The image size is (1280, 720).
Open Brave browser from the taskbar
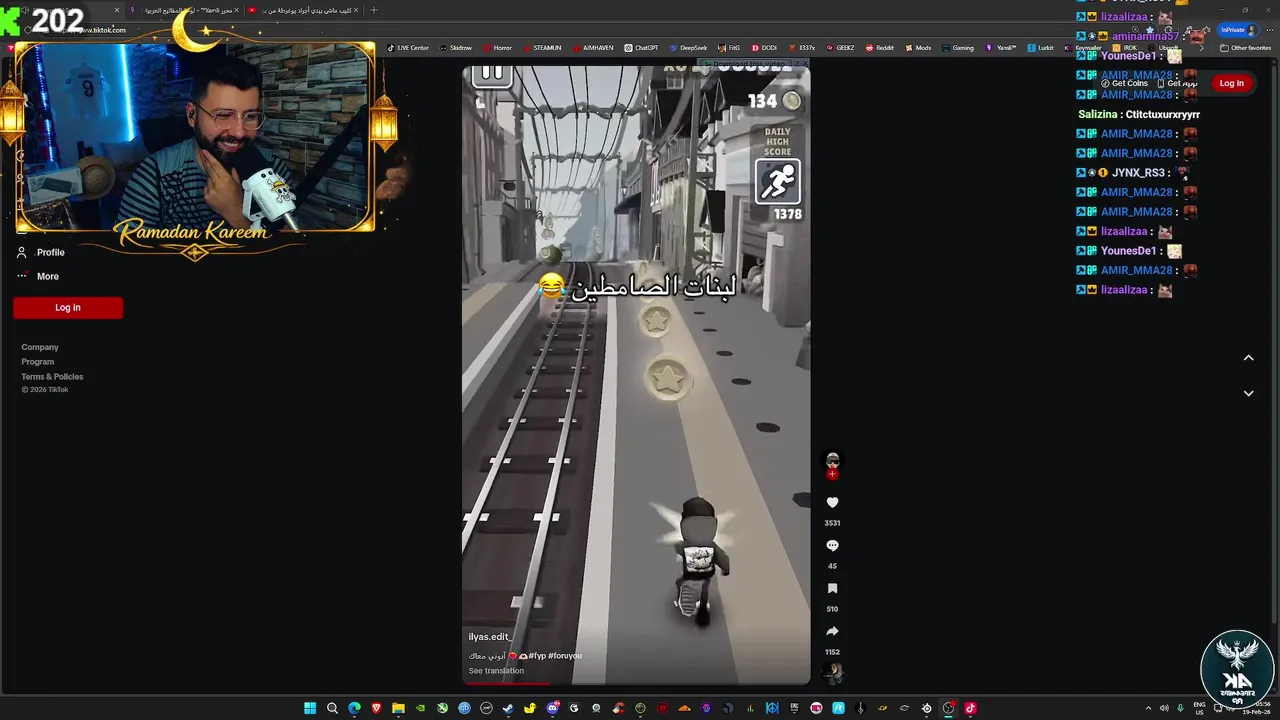coord(376,708)
